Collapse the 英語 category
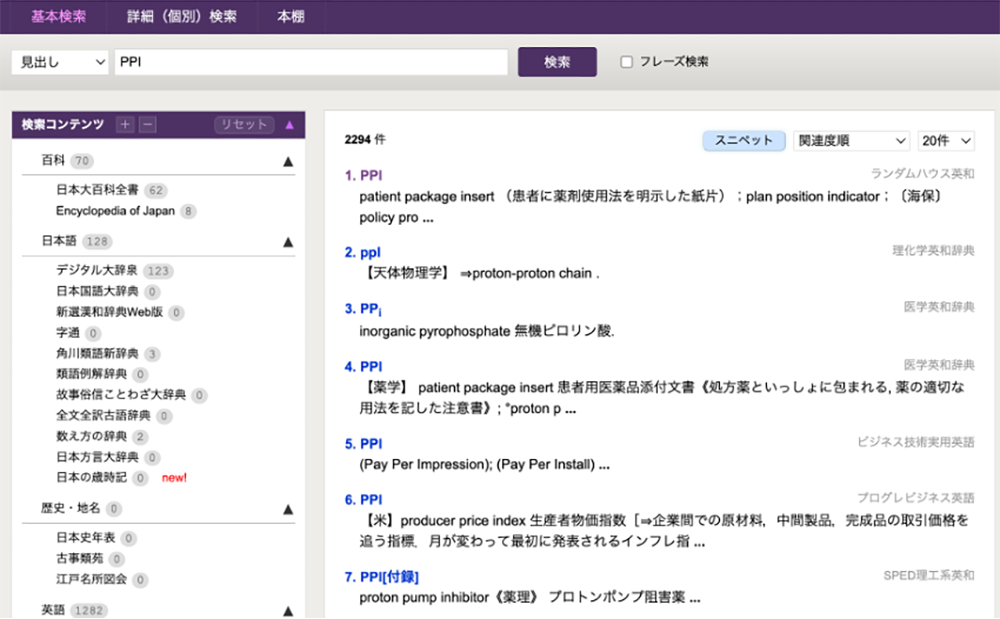The width and height of the screenshot is (1000, 619). [288, 611]
